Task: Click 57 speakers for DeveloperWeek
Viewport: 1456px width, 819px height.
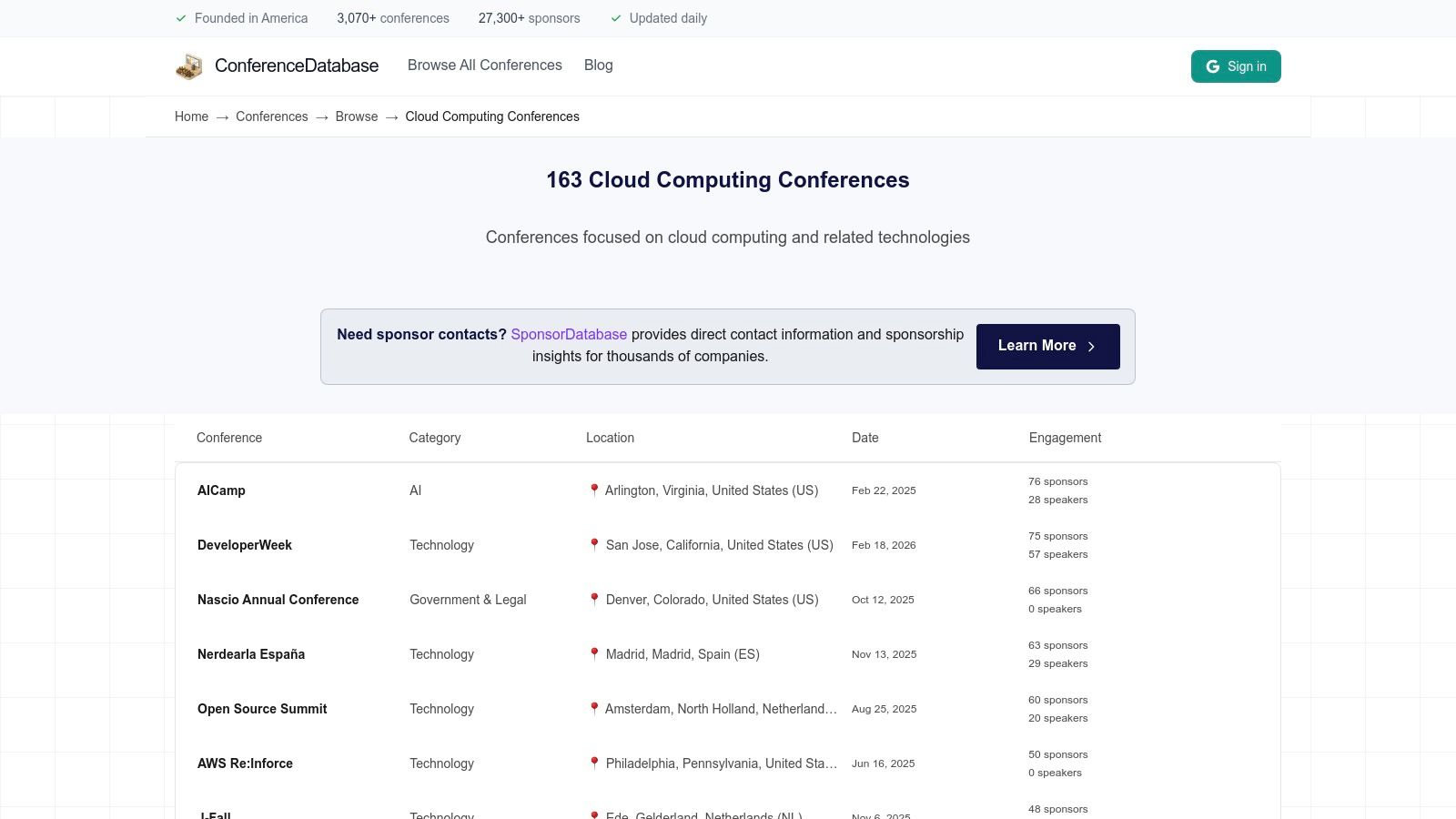Action: 1057,554
